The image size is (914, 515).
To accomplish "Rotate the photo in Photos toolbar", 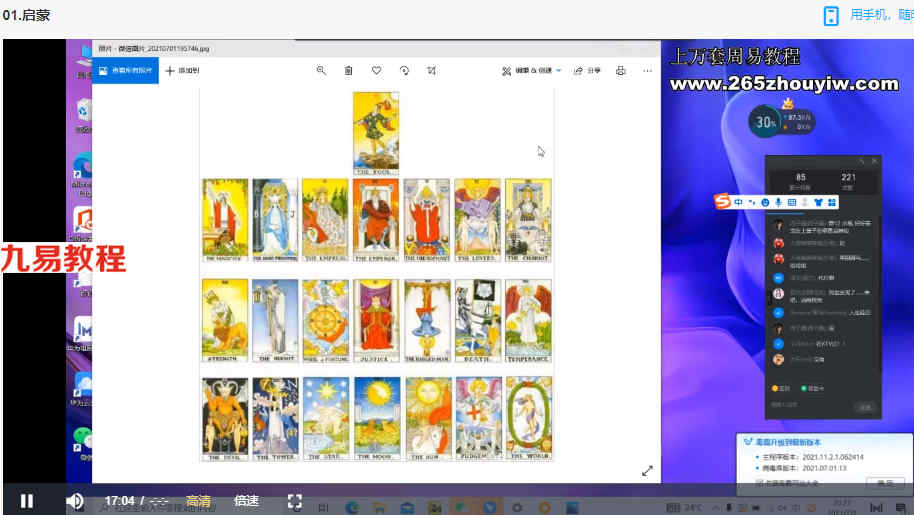I will point(404,70).
